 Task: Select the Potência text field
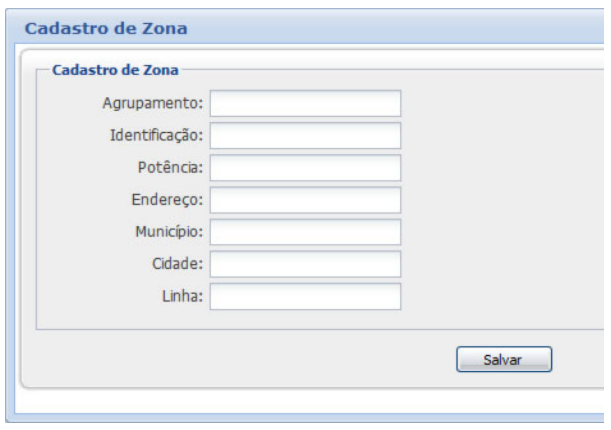305,168
